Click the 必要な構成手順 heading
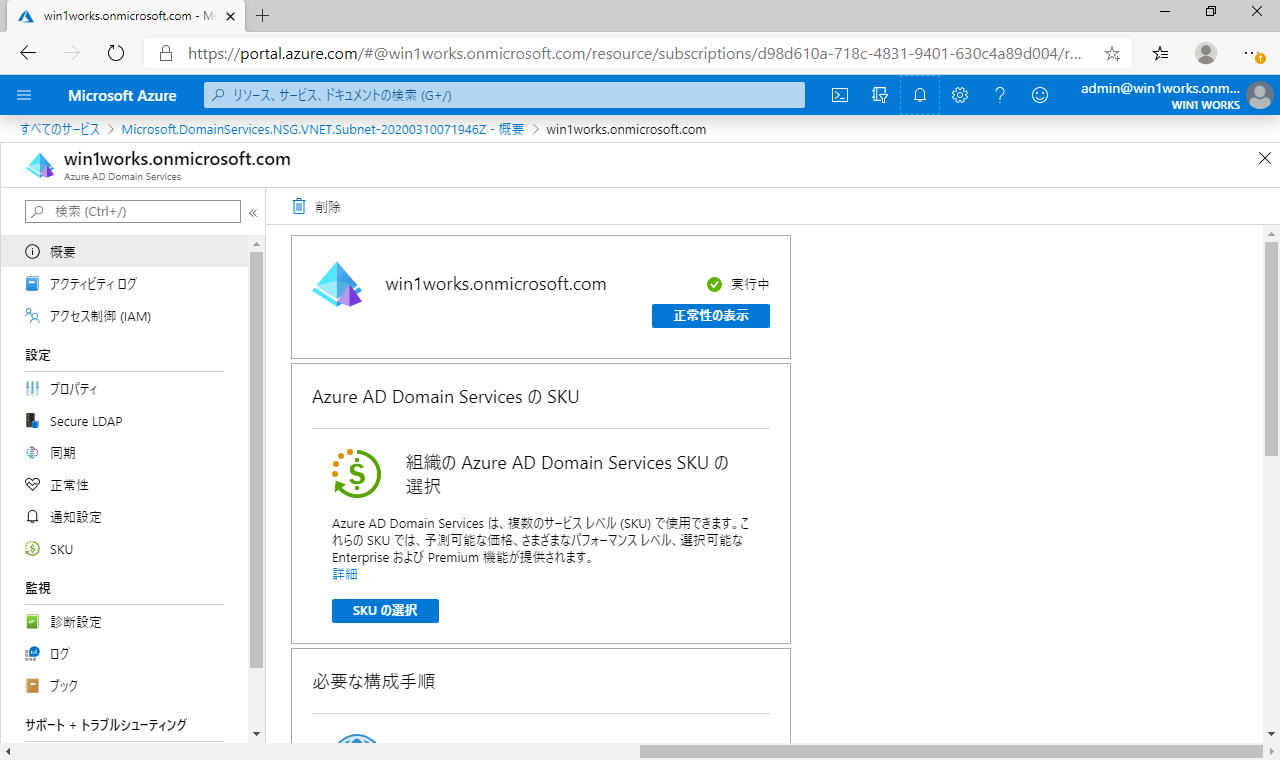 (373, 682)
